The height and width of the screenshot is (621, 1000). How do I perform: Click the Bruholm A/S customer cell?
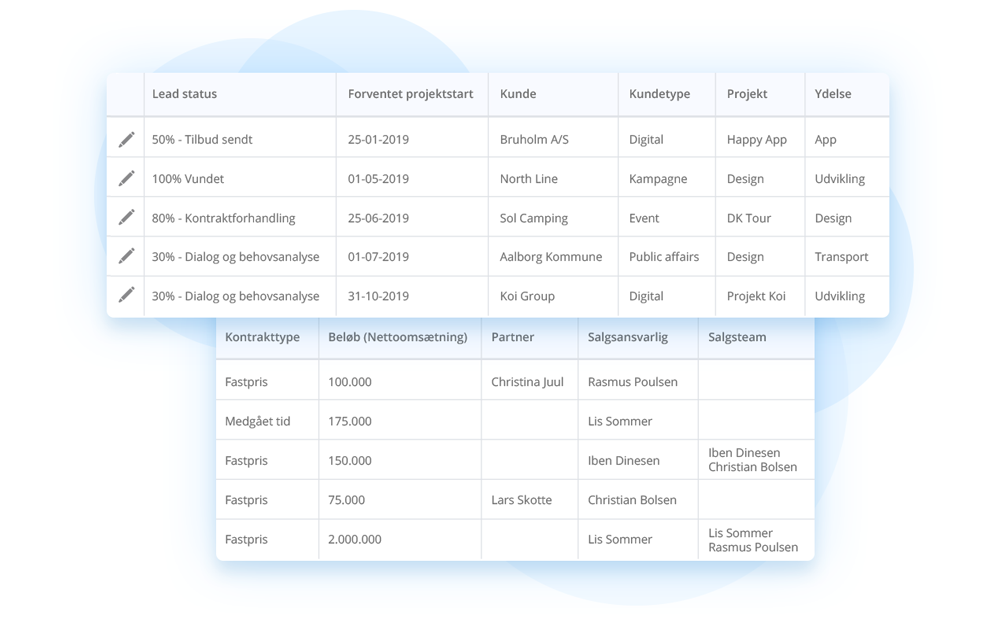[x=553, y=139]
